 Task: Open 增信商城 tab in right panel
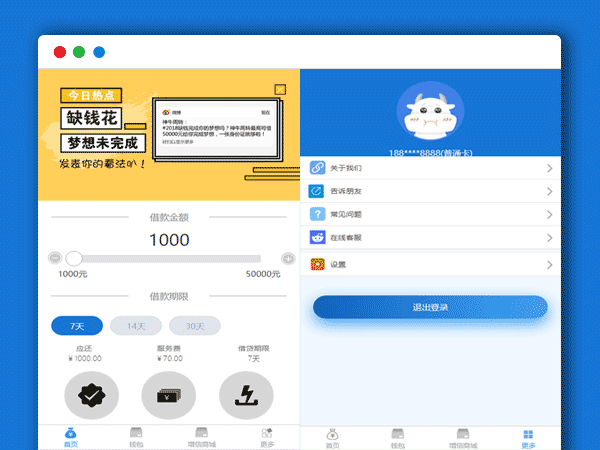463,437
